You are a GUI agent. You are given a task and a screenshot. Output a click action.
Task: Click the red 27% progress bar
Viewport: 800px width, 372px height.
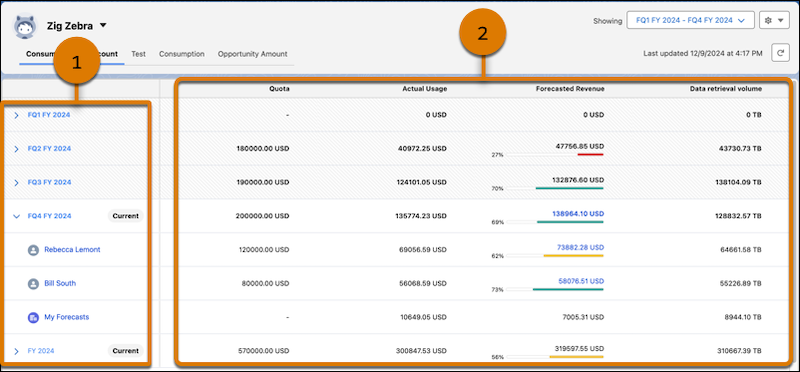(590, 154)
